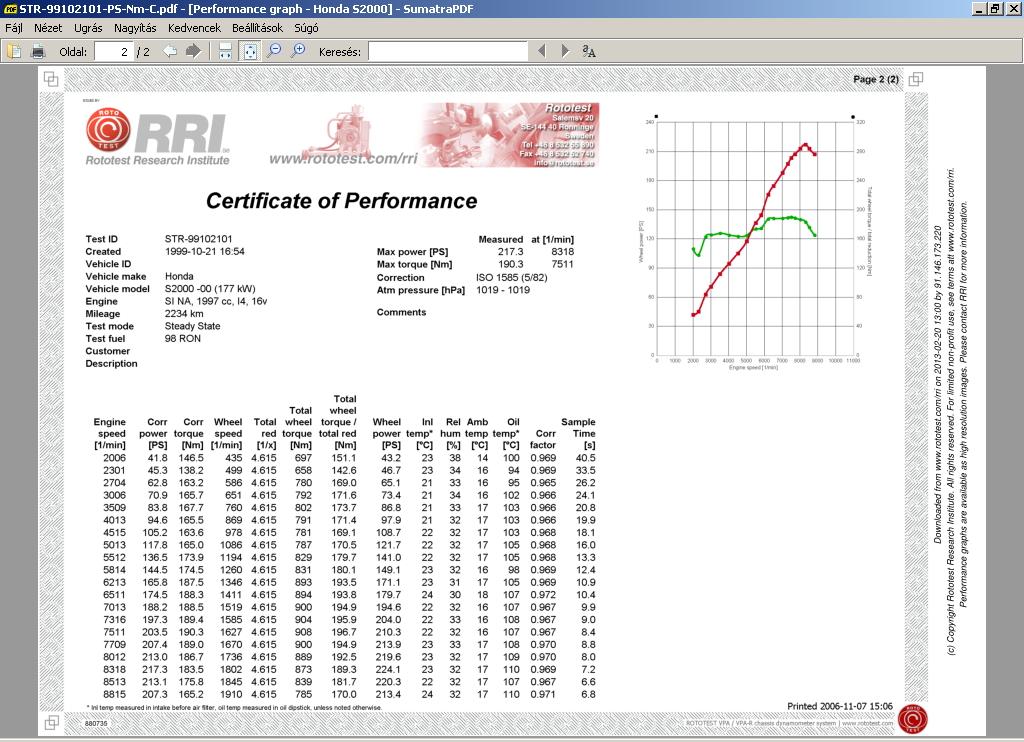Click max power value 217.3
Screen dimensions: 1024x742
tap(511, 251)
